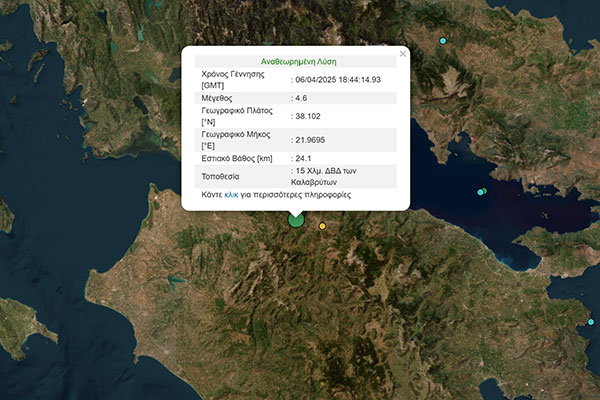Click the cyan marker near the top right corner

tap(443, 41)
